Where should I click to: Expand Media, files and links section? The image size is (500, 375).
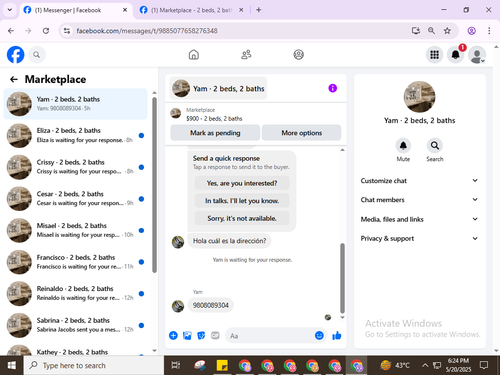419,219
